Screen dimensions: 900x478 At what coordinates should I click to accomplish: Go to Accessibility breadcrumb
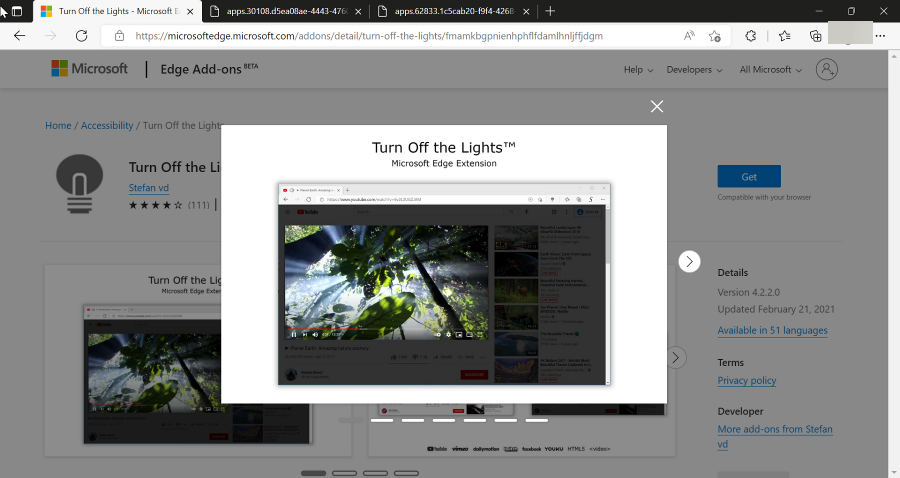(107, 125)
